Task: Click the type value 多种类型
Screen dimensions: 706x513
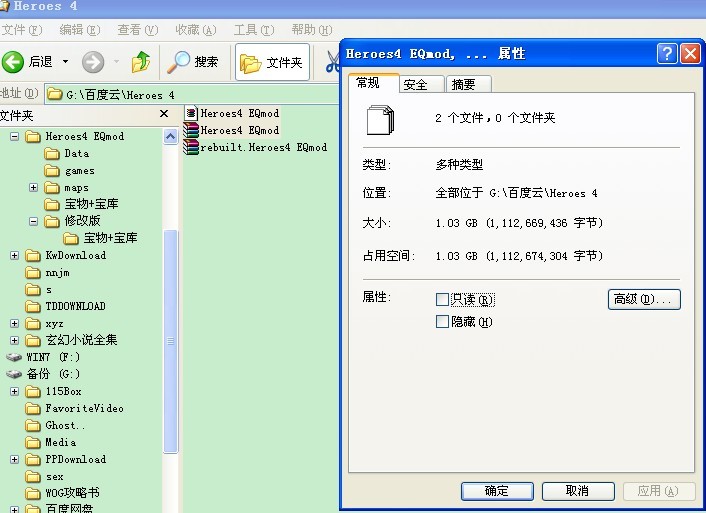Action: point(459,165)
